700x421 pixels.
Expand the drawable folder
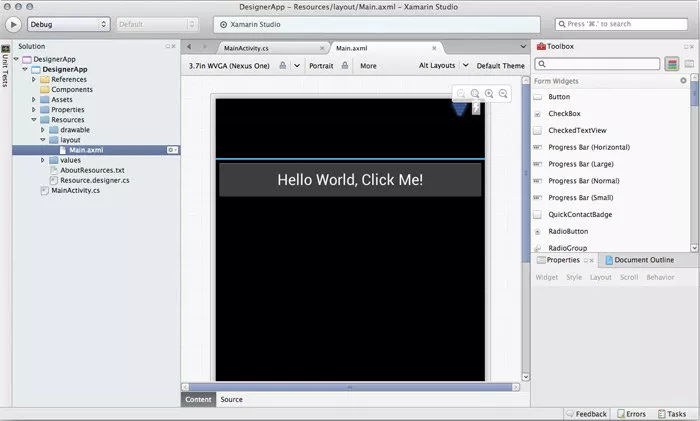(x=43, y=130)
